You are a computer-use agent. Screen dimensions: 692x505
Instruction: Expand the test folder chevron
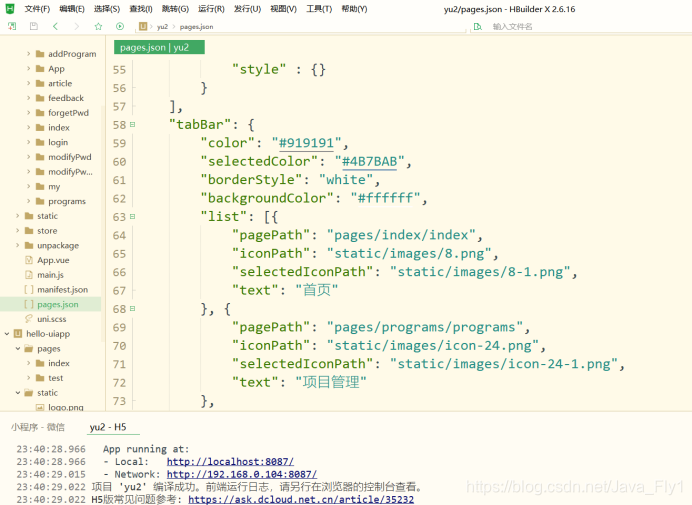coord(28,378)
